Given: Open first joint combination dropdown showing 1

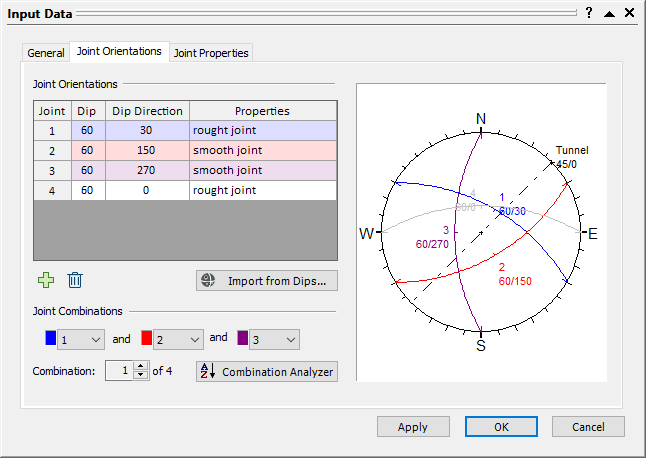Looking at the screenshot, I should [x=81, y=340].
